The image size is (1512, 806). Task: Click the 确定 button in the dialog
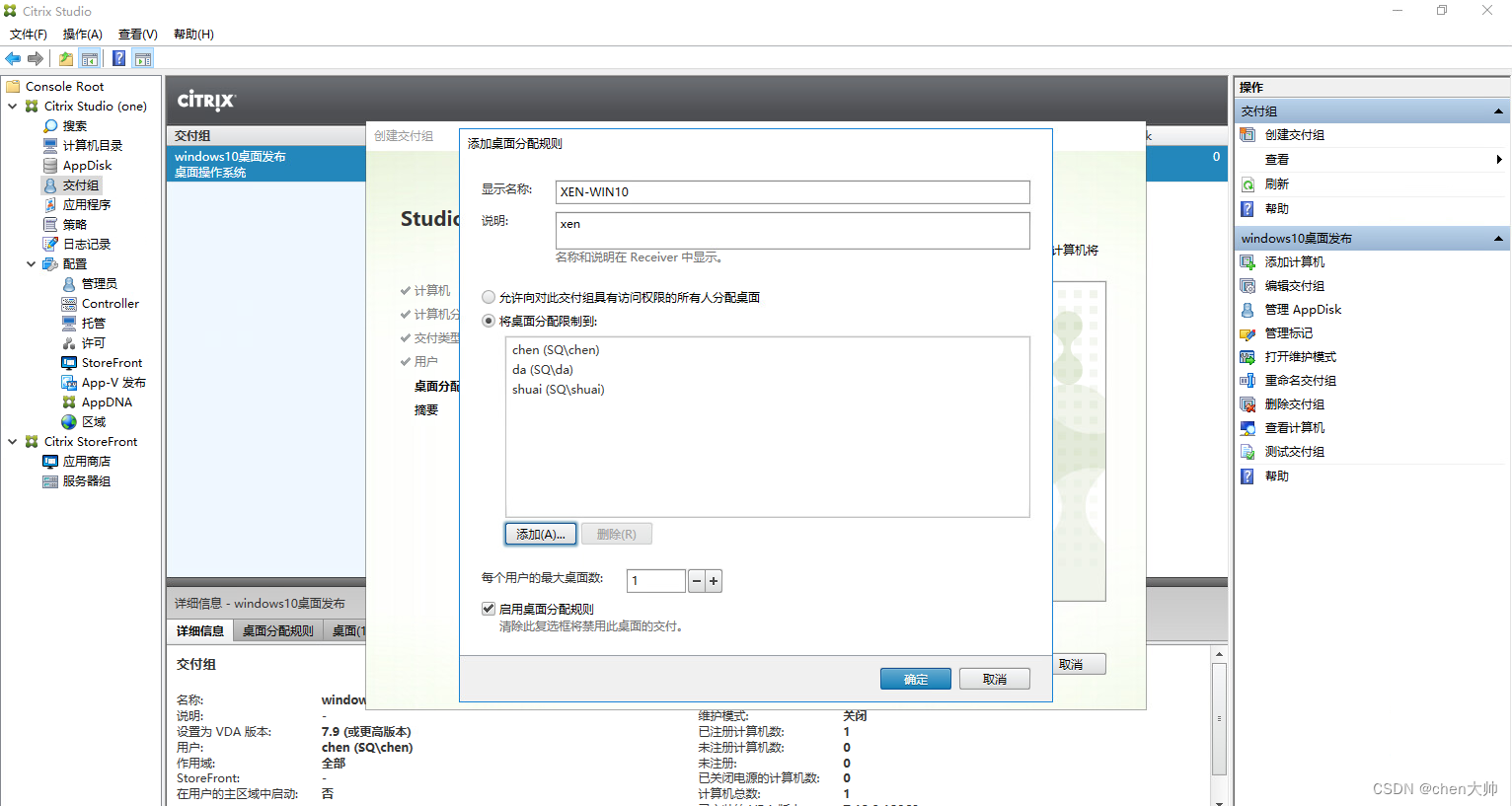coord(916,679)
